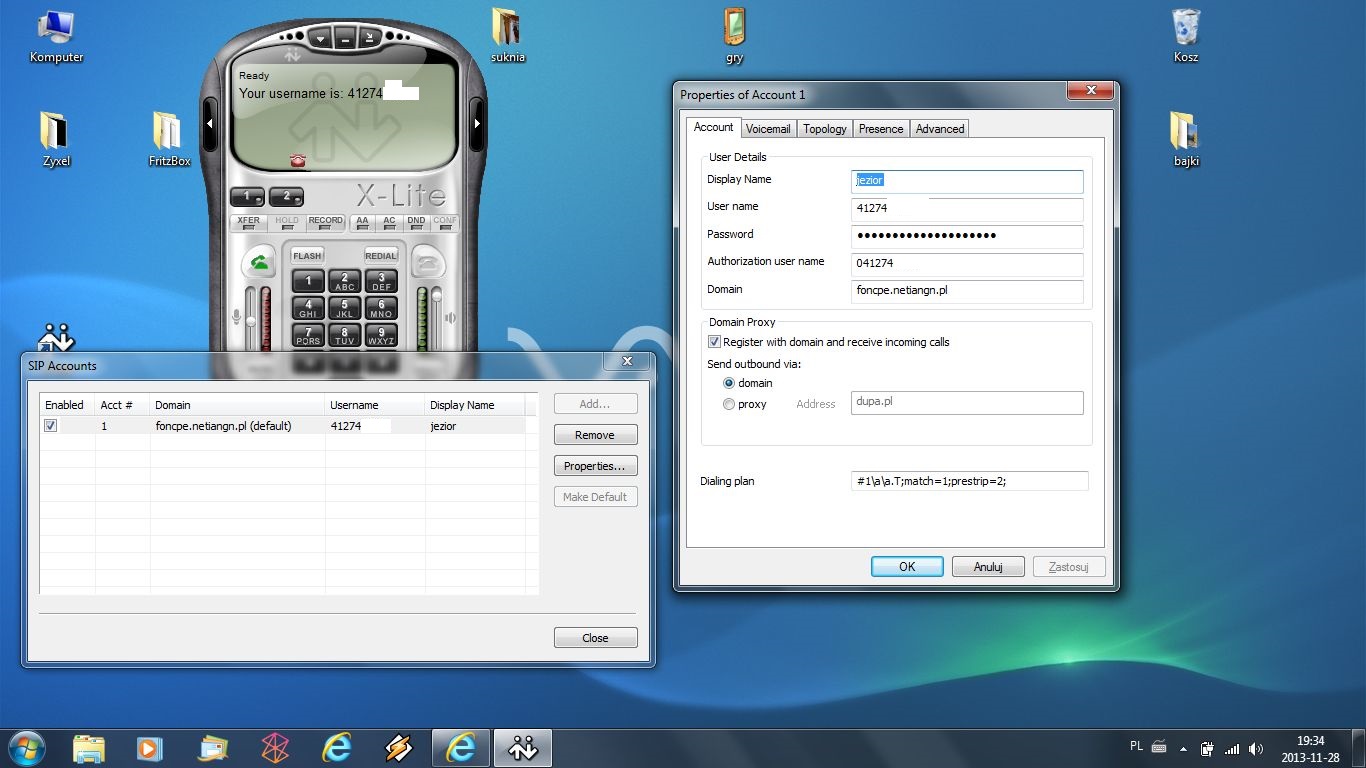Viewport: 1366px width, 768px height.
Task: Click the X-Lite taskbar button
Action: click(524, 748)
